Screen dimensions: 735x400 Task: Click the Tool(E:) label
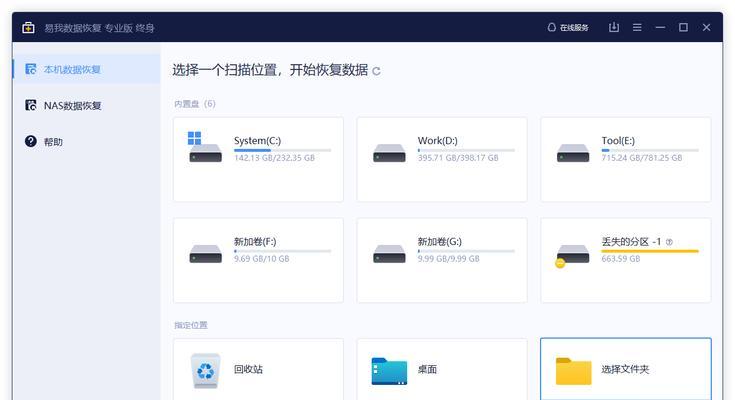pos(618,141)
